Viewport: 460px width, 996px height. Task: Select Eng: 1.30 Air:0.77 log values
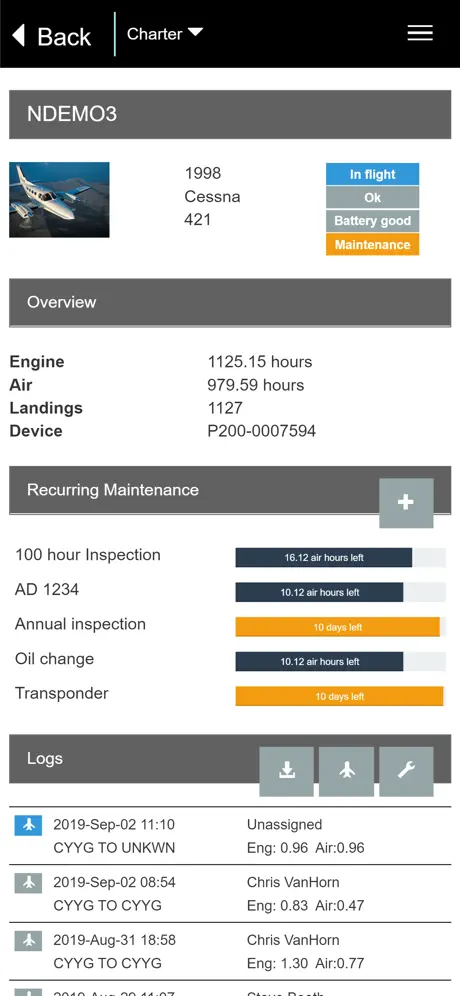pyautogui.click(x=306, y=963)
